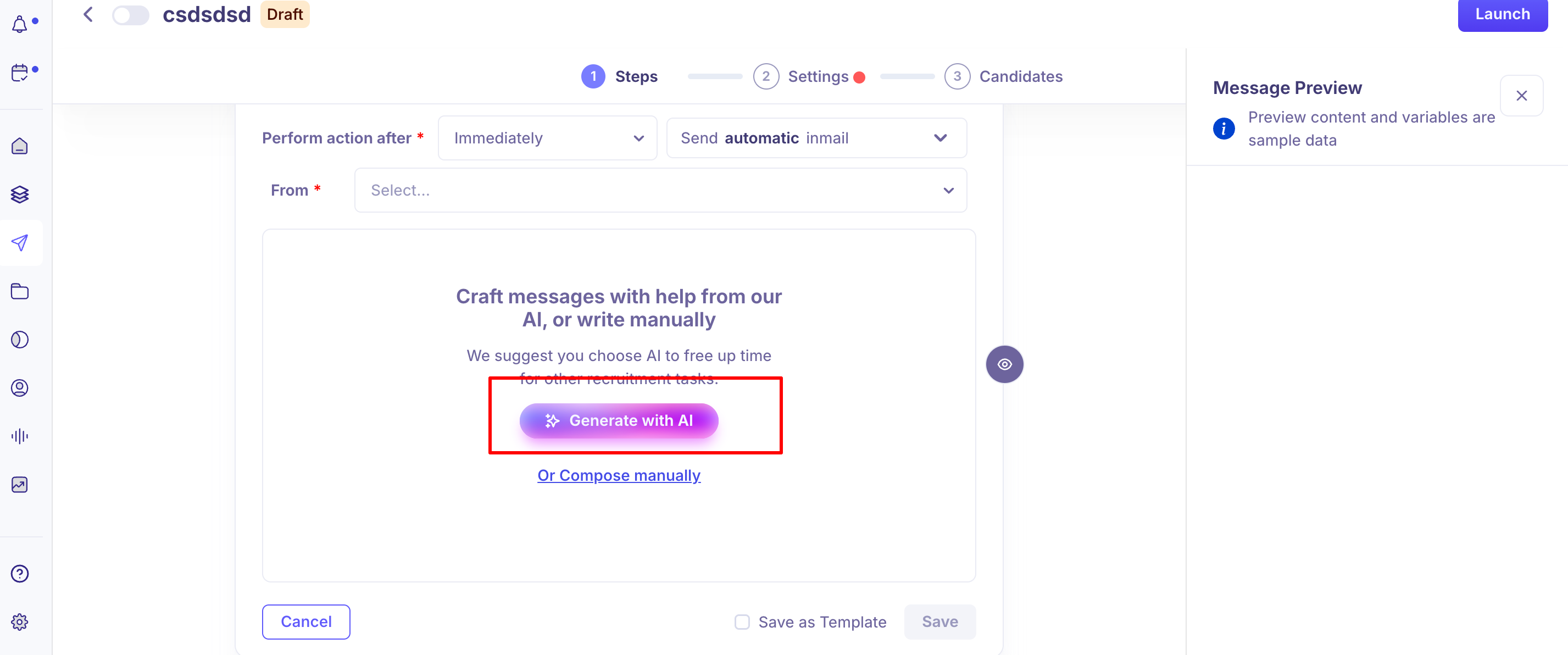Open the analytics chart sidebar icon
Image resolution: width=1568 pixels, height=655 pixels.
click(20, 485)
